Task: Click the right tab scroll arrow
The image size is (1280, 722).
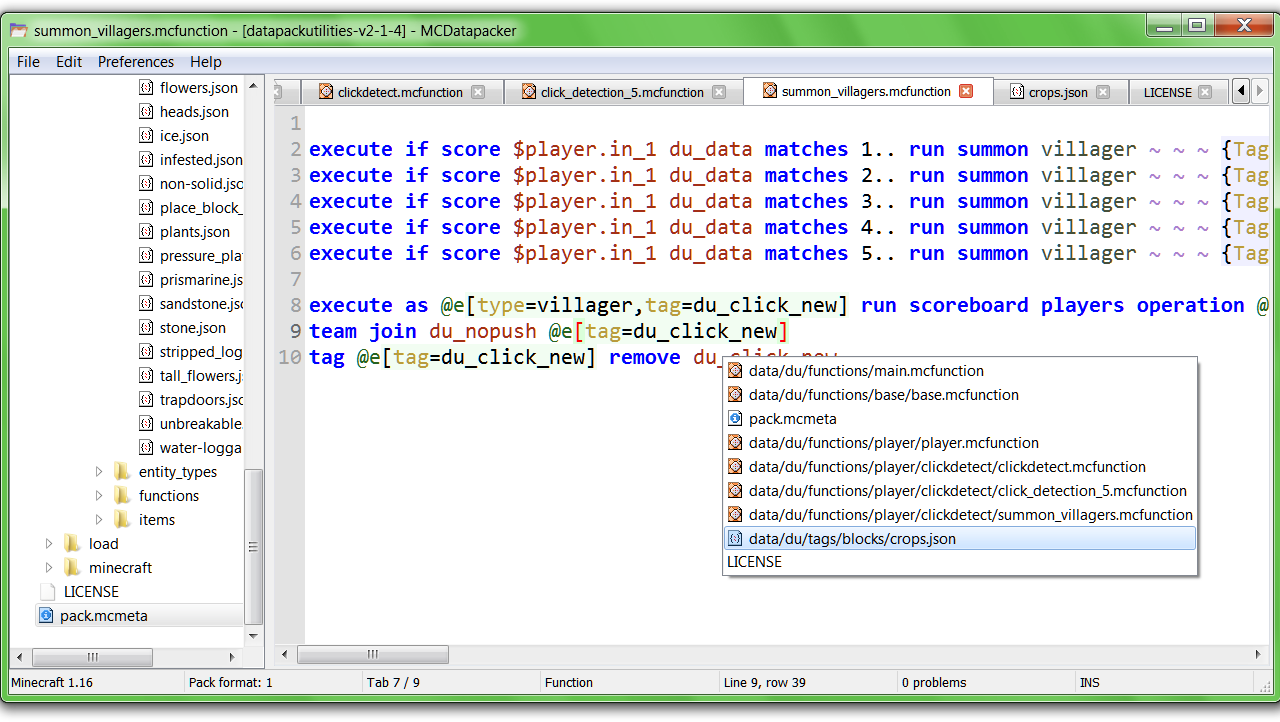Action: pos(1259,90)
